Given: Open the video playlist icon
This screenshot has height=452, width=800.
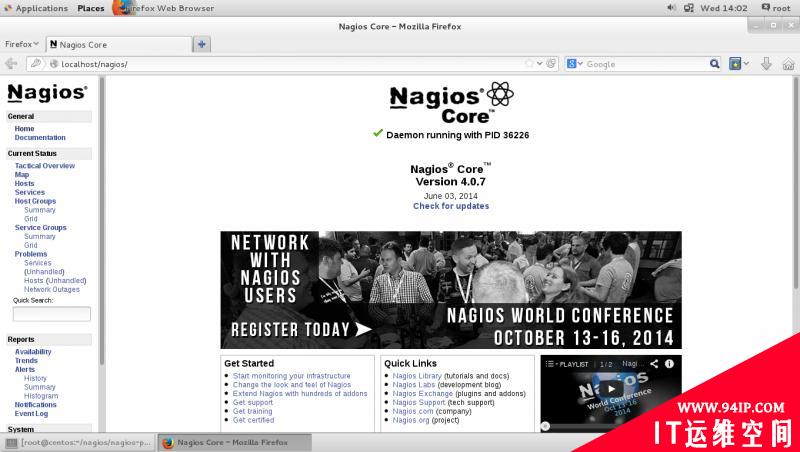Looking at the screenshot, I should (x=549, y=364).
